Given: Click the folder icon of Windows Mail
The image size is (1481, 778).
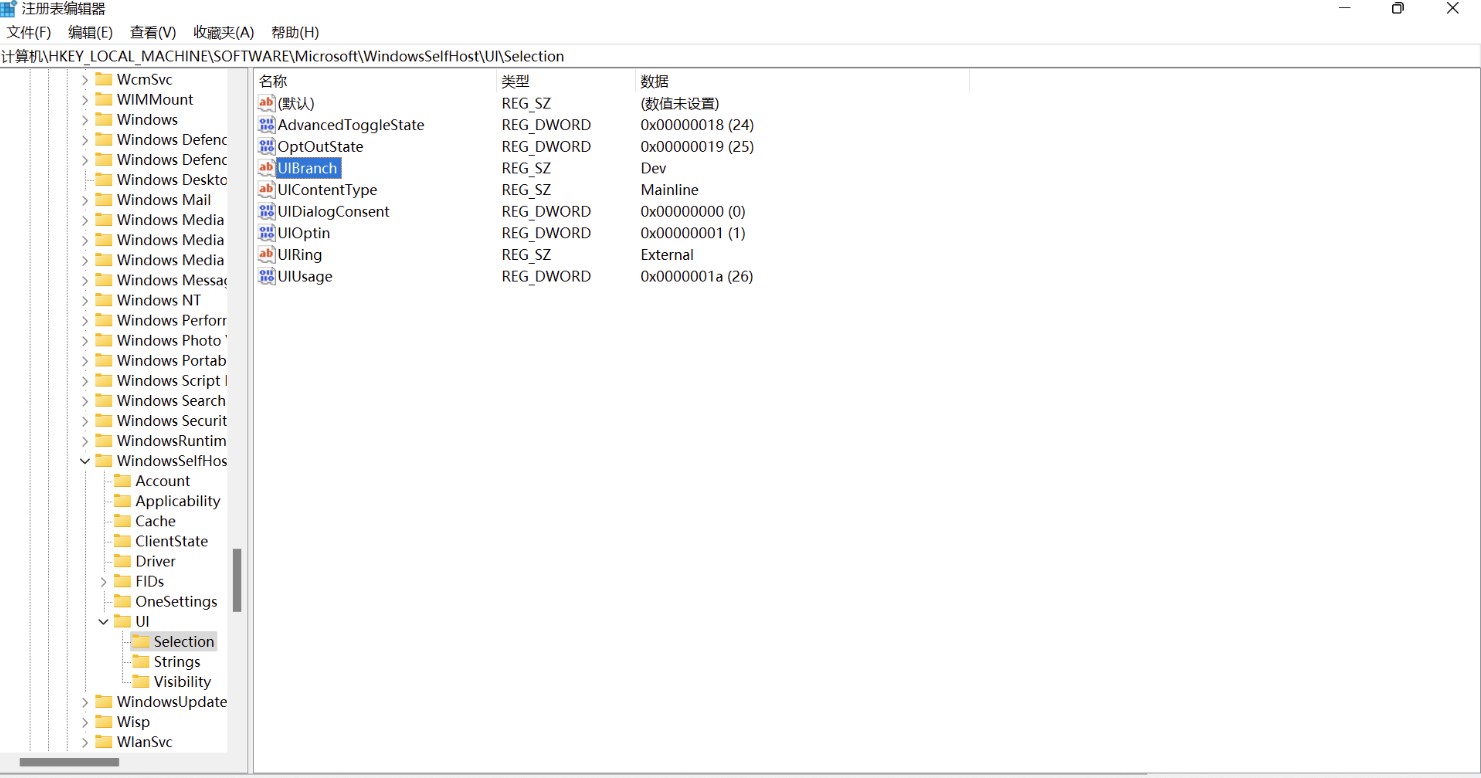Looking at the screenshot, I should [x=104, y=200].
